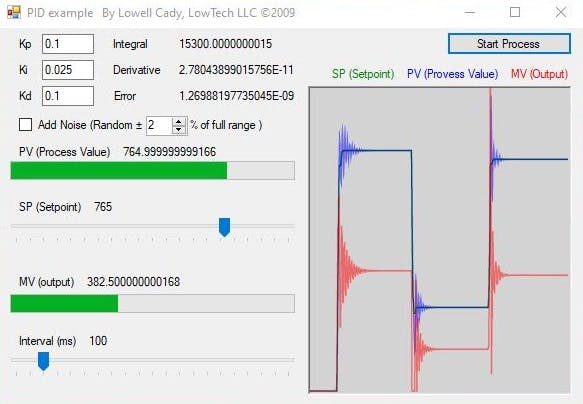583x404 pixels.
Task: Click the Integral label
Action: [x=130, y=44]
